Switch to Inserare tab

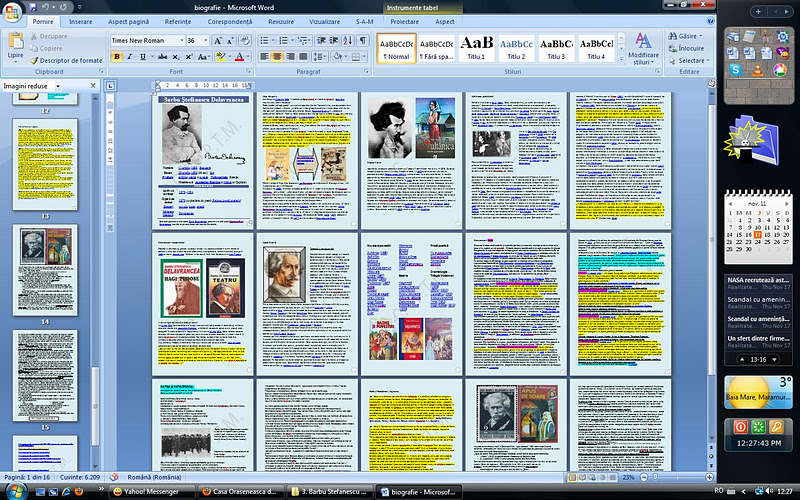[x=81, y=21]
